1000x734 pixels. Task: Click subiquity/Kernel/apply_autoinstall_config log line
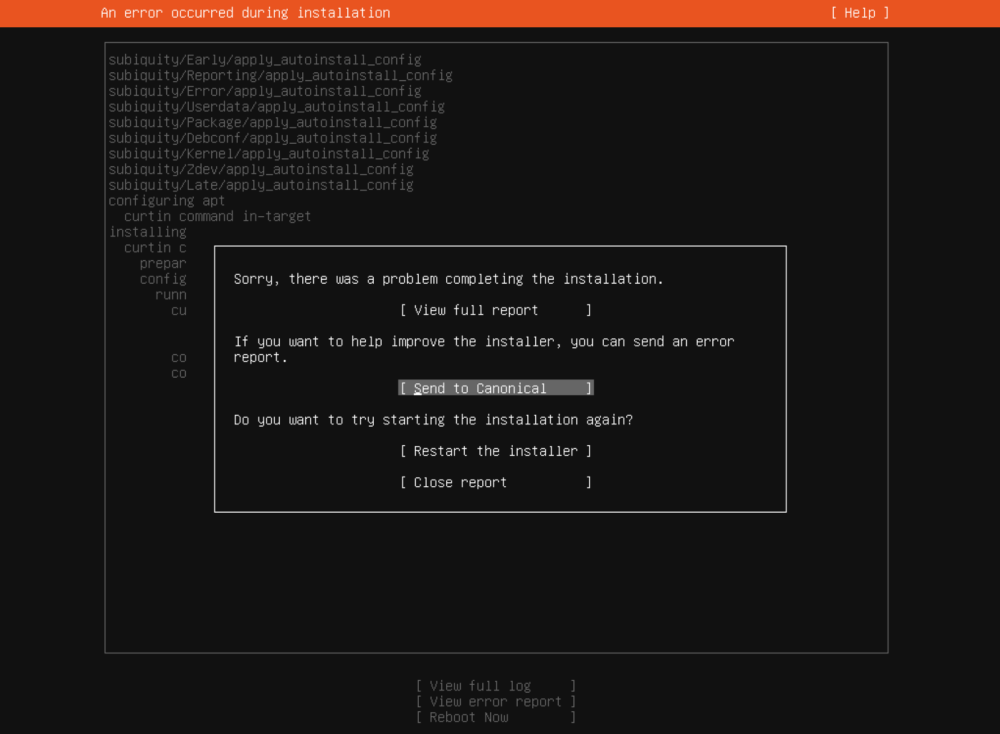268,154
